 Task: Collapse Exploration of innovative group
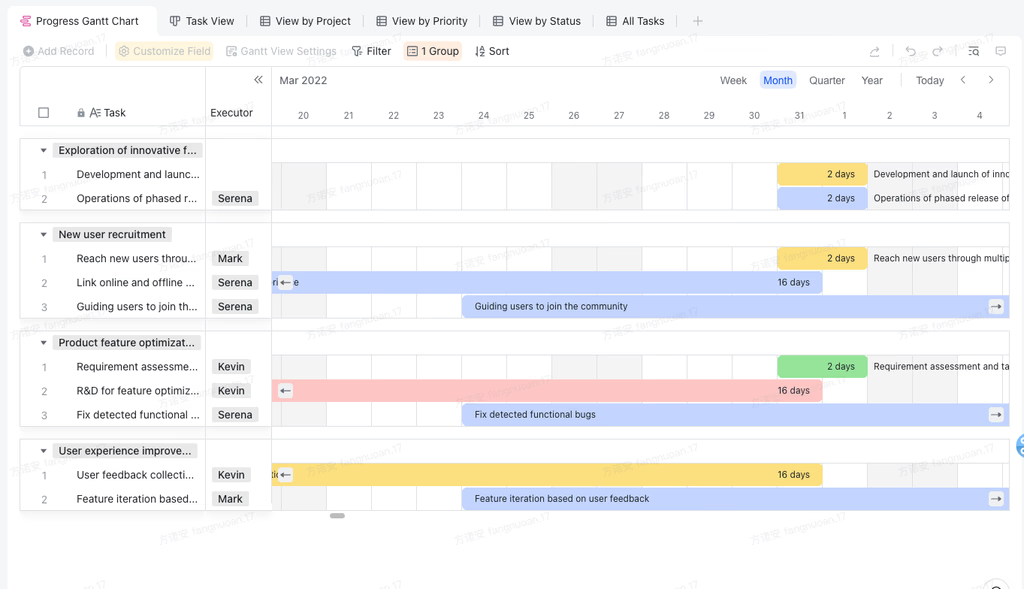pyautogui.click(x=43, y=150)
